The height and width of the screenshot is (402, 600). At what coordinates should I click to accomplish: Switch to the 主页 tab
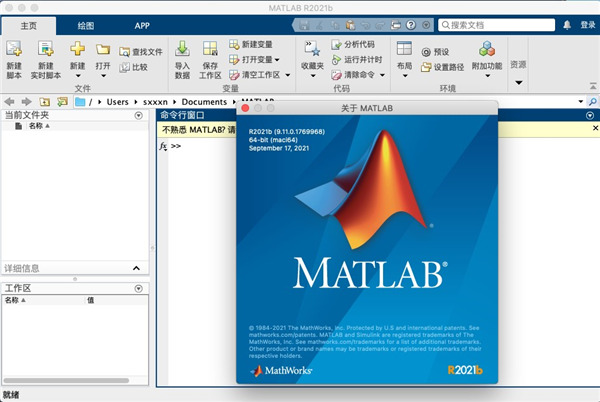29,26
